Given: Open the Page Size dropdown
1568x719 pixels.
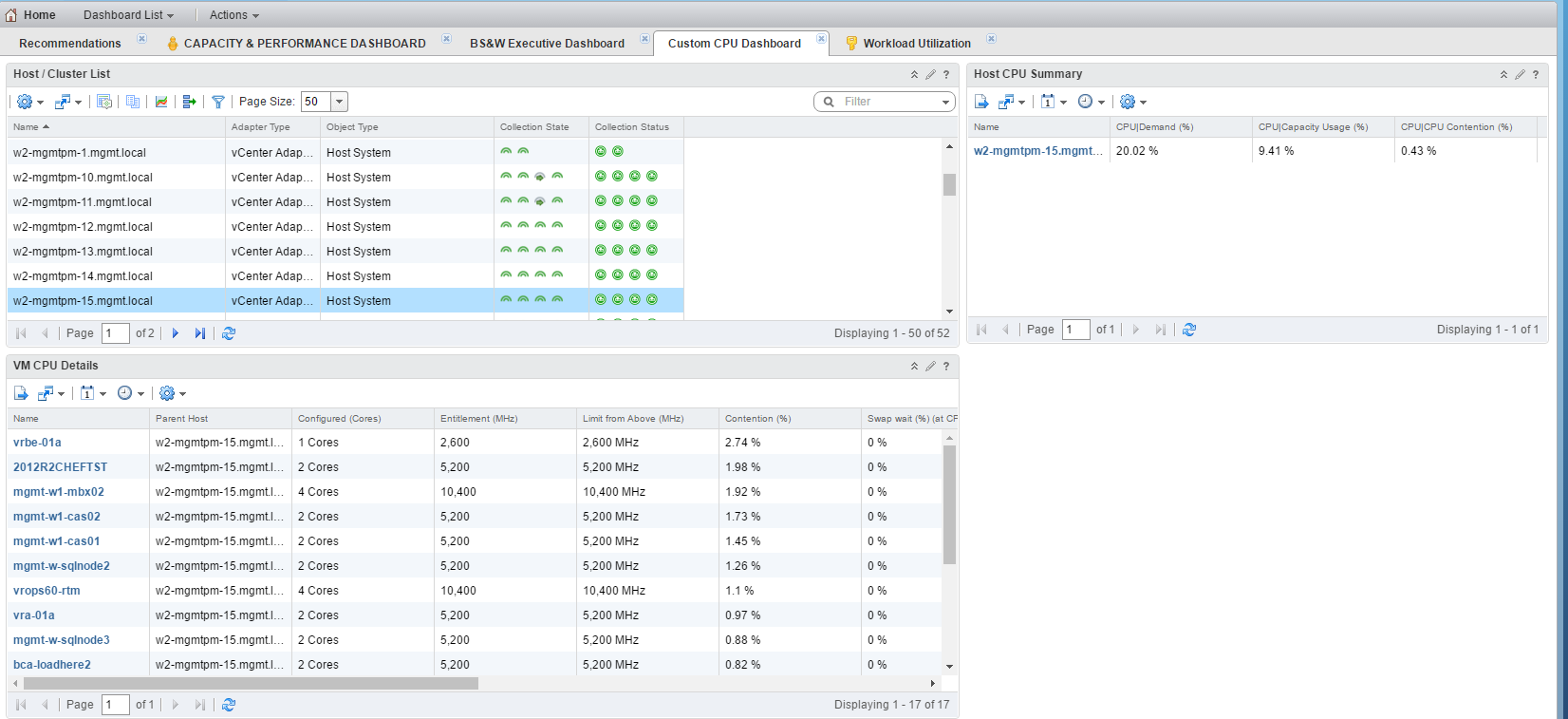Looking at the screenshot, I should pyautogui.click(x=340, y=102).
